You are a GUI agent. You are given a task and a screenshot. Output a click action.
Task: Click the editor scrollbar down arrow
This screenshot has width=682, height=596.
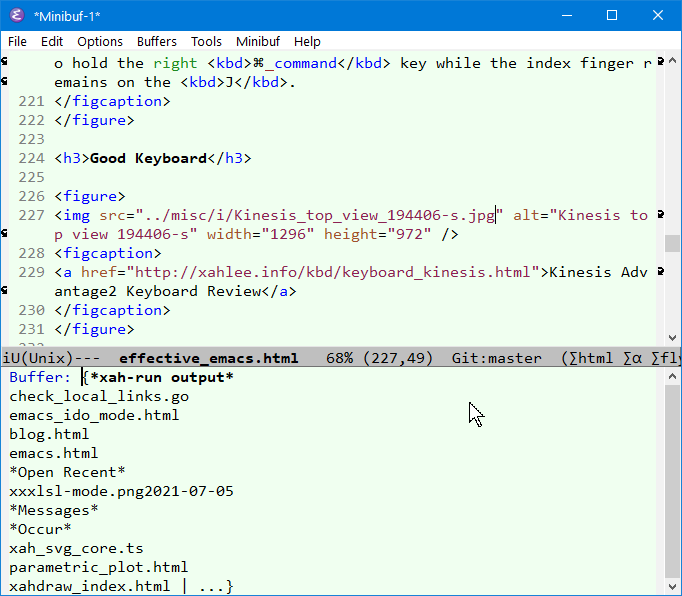click(x=672, y=338)
